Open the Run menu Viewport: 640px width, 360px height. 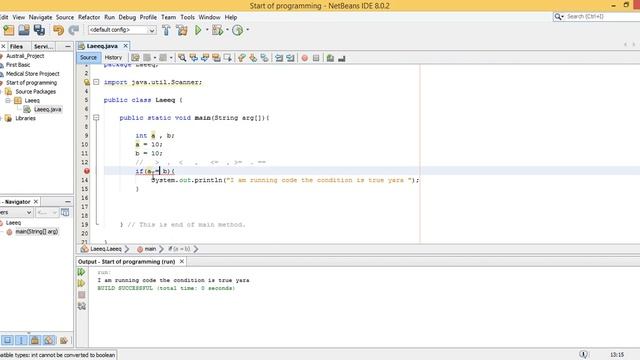109,17
